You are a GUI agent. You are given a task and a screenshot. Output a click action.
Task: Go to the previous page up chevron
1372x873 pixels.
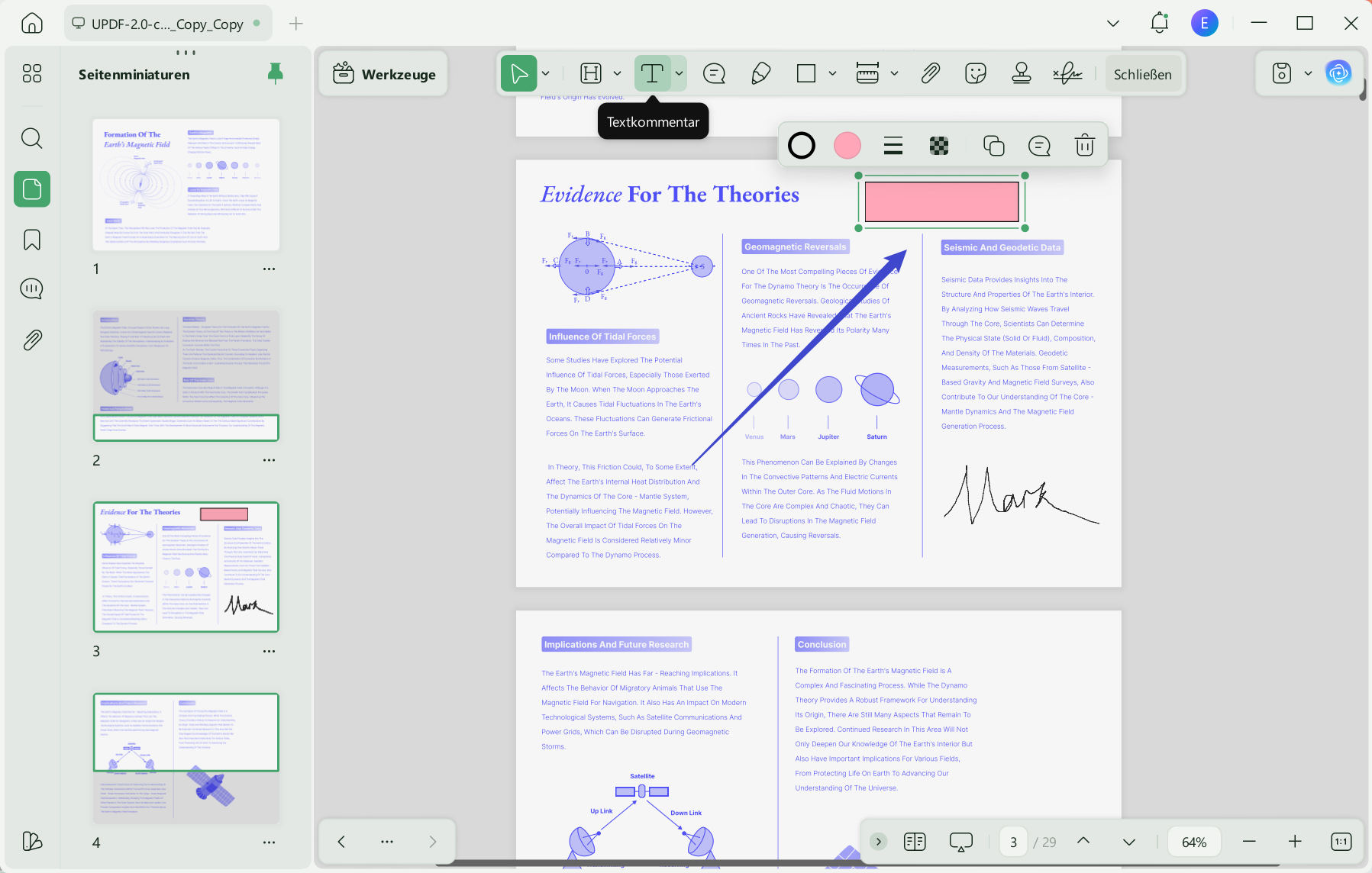coord(1083,841)
